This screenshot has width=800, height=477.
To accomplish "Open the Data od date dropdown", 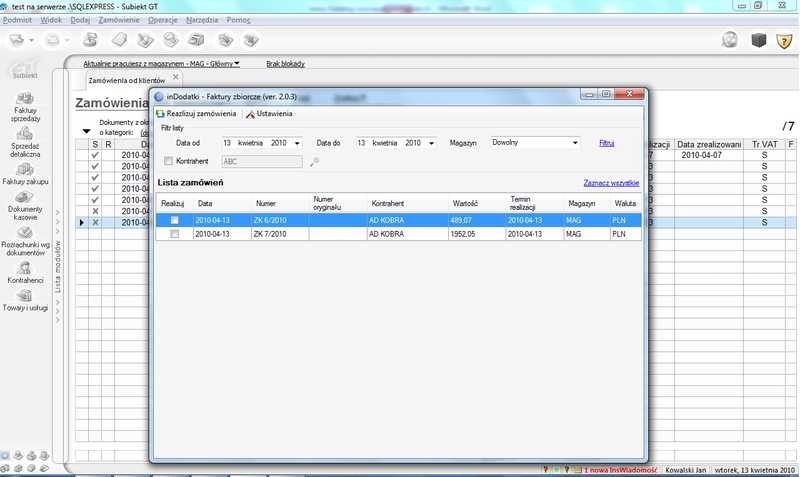I will 297,143.
